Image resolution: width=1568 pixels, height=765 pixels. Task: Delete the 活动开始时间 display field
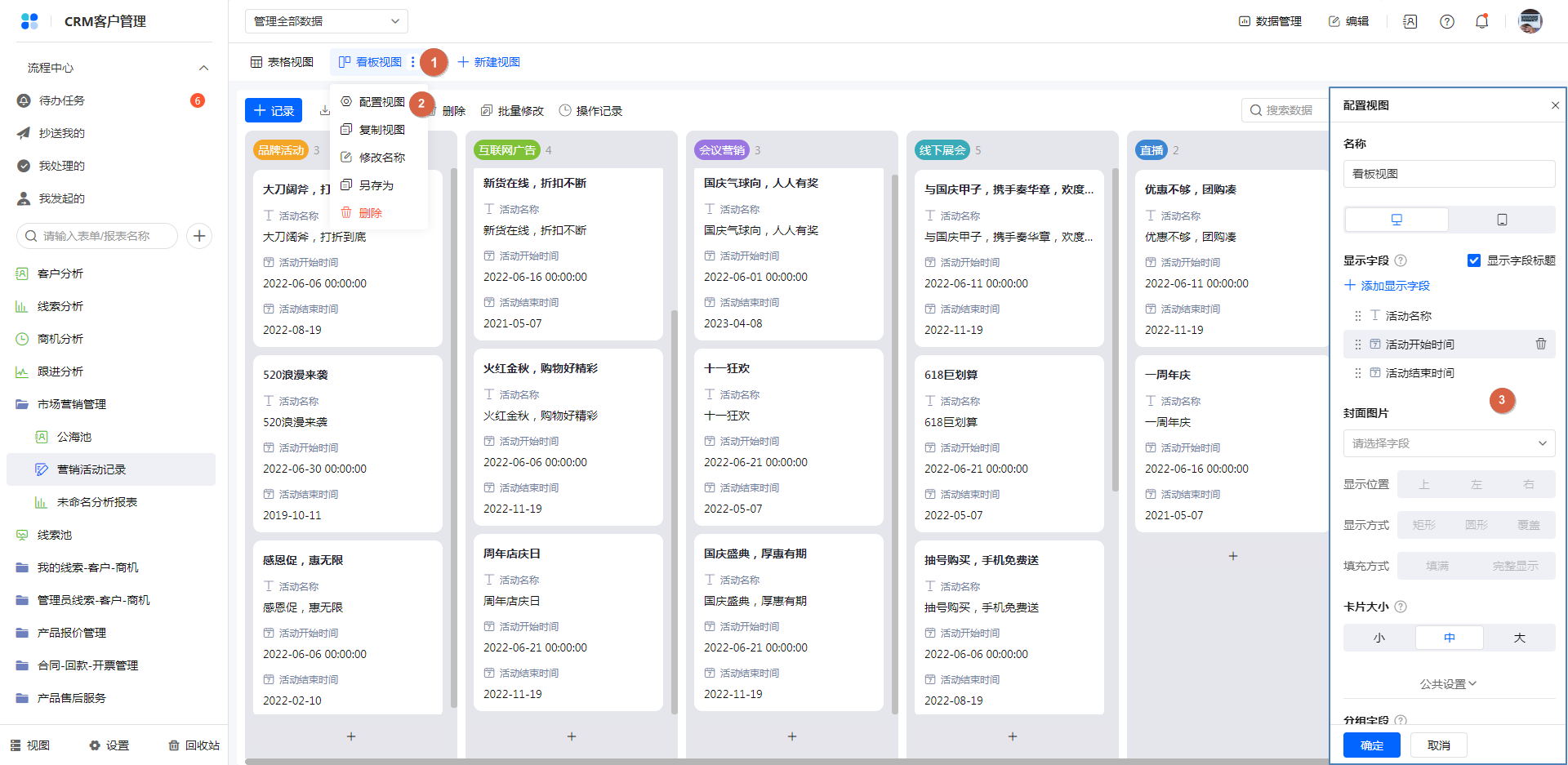(x=1540, y=345)
